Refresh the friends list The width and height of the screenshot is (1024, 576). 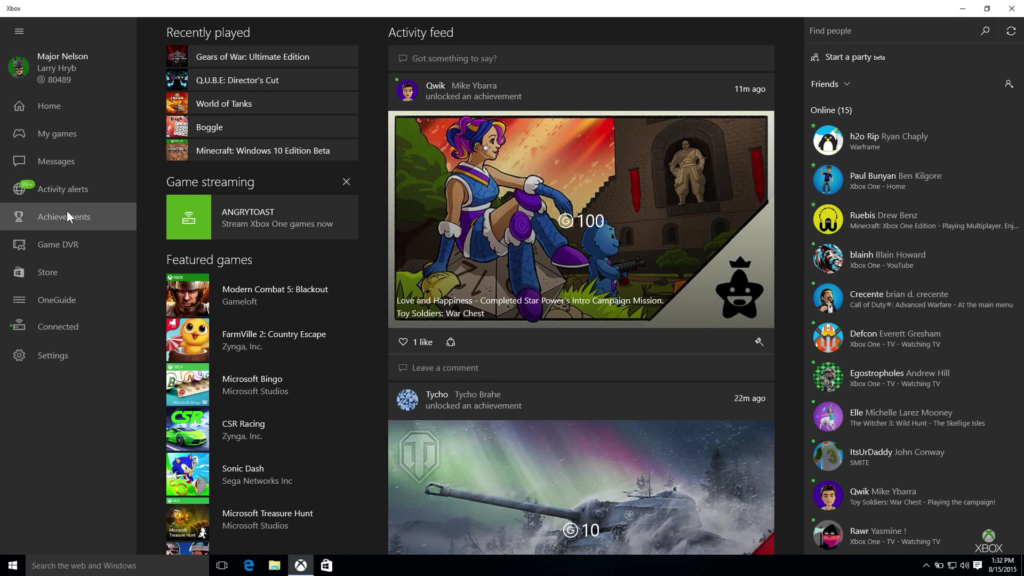1010,31
